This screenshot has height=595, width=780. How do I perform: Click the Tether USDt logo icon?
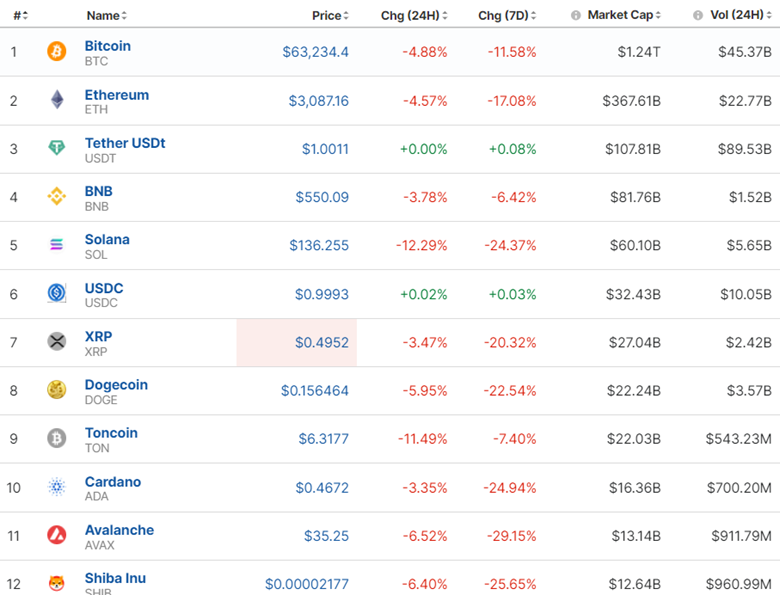57,148
